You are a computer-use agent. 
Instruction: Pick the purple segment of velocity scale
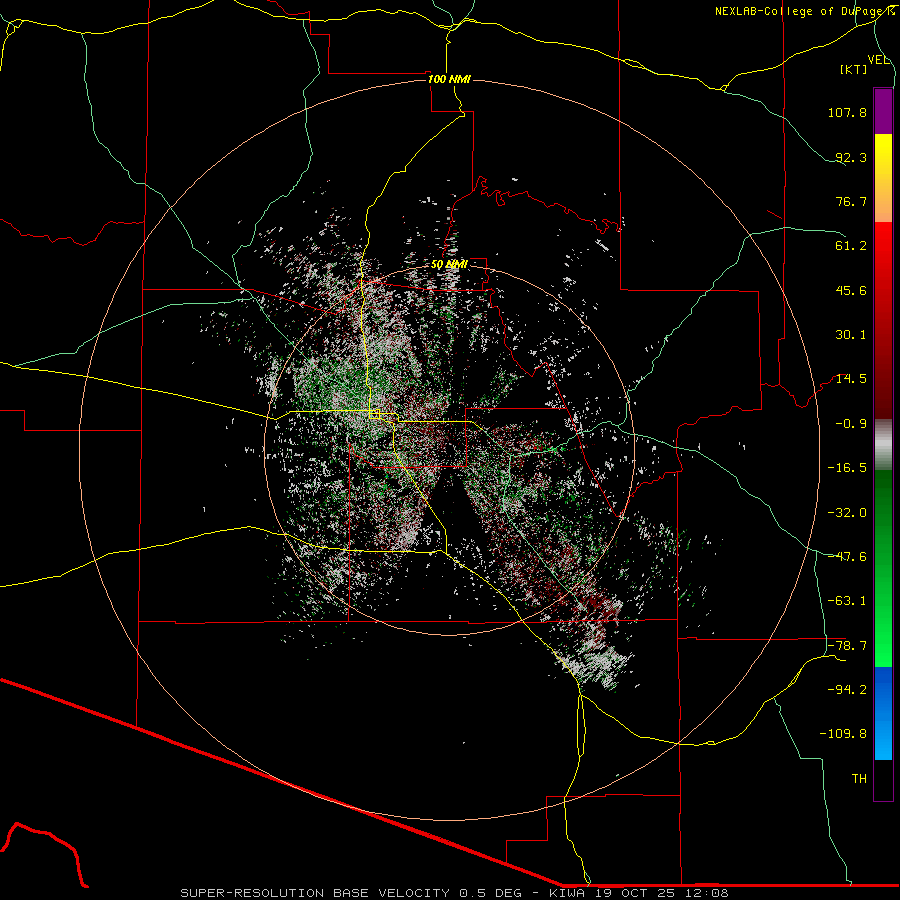point(883,111)
